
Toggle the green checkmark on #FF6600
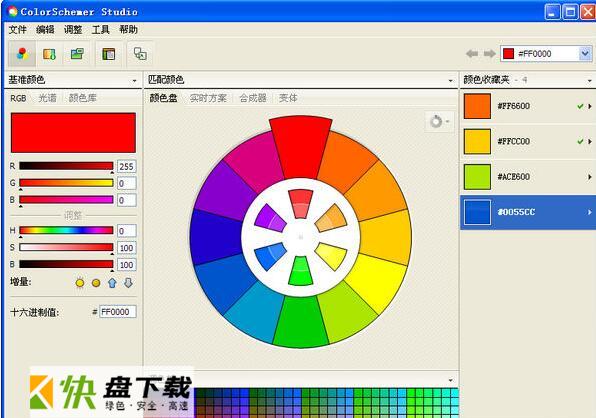pos(580,106)
